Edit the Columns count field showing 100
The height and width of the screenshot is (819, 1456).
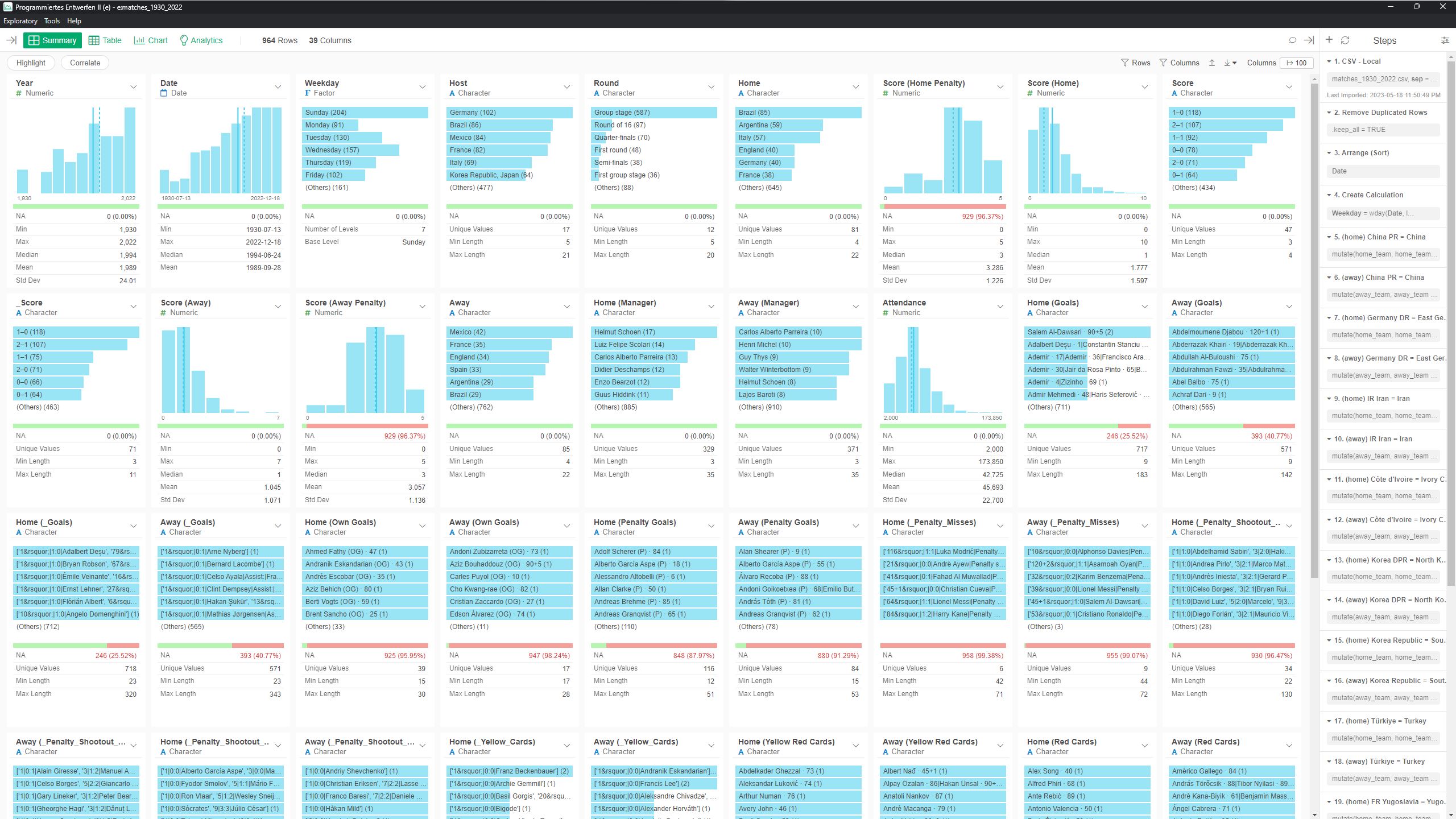(x=1296, y=63)
